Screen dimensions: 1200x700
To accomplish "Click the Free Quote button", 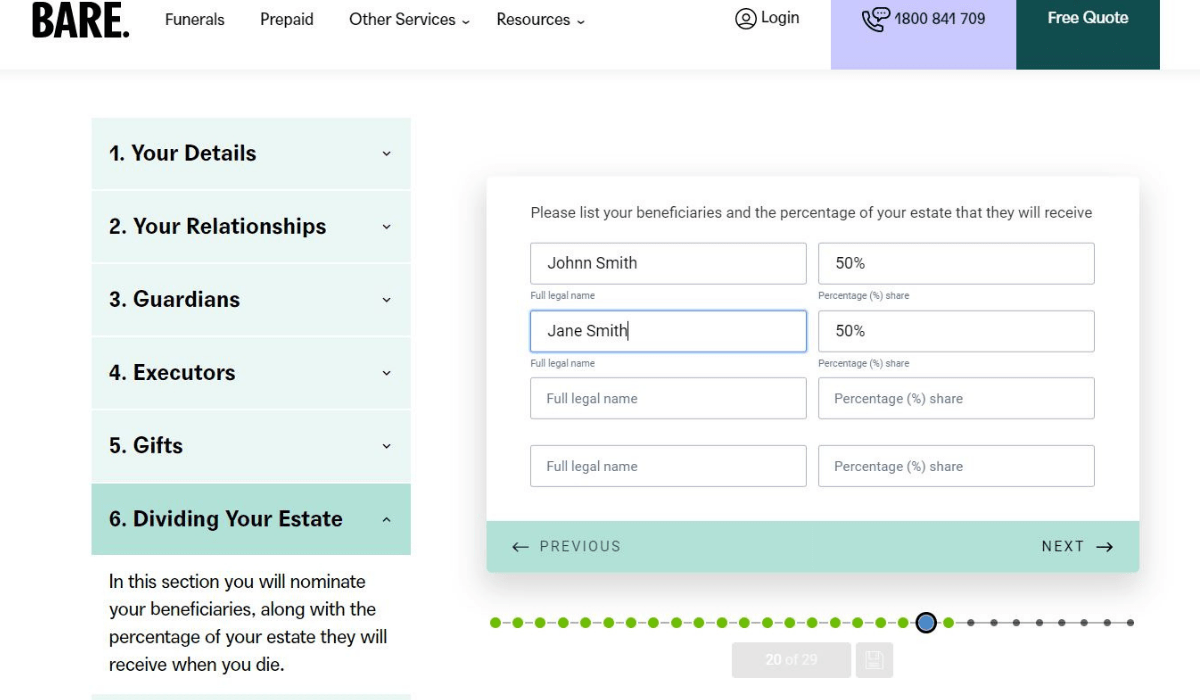I will tap(1088, 17).
